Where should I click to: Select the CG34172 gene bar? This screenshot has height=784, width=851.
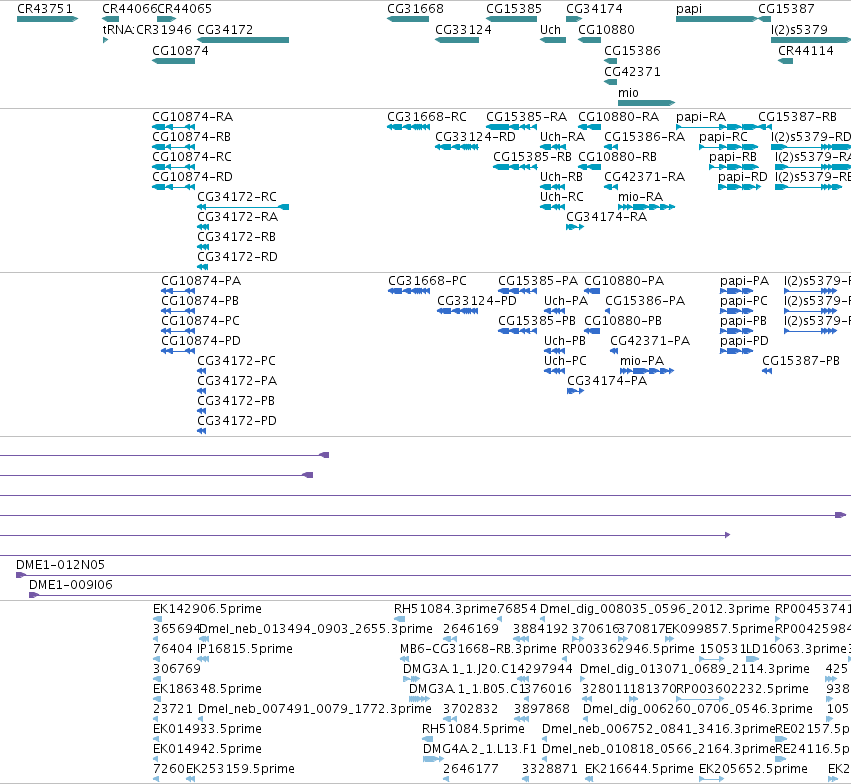click(243, 40)
